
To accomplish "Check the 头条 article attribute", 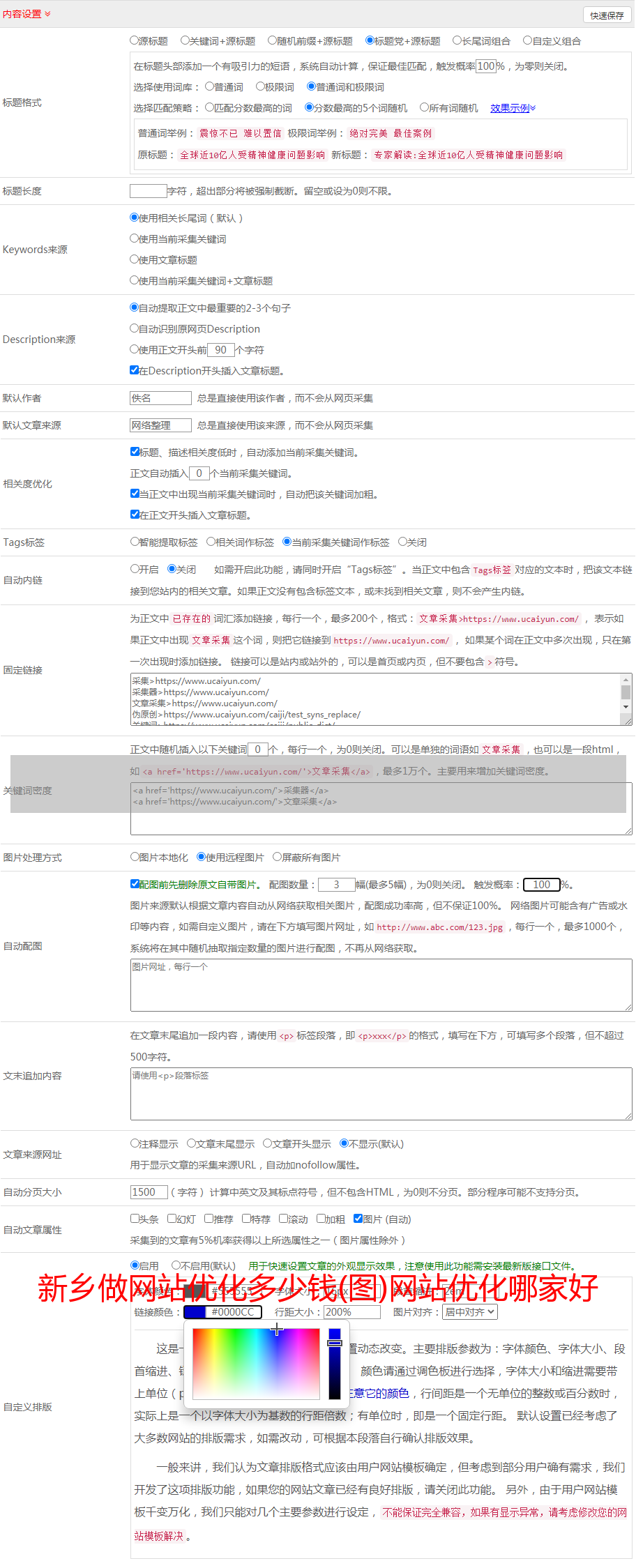I will (135, 1219).
